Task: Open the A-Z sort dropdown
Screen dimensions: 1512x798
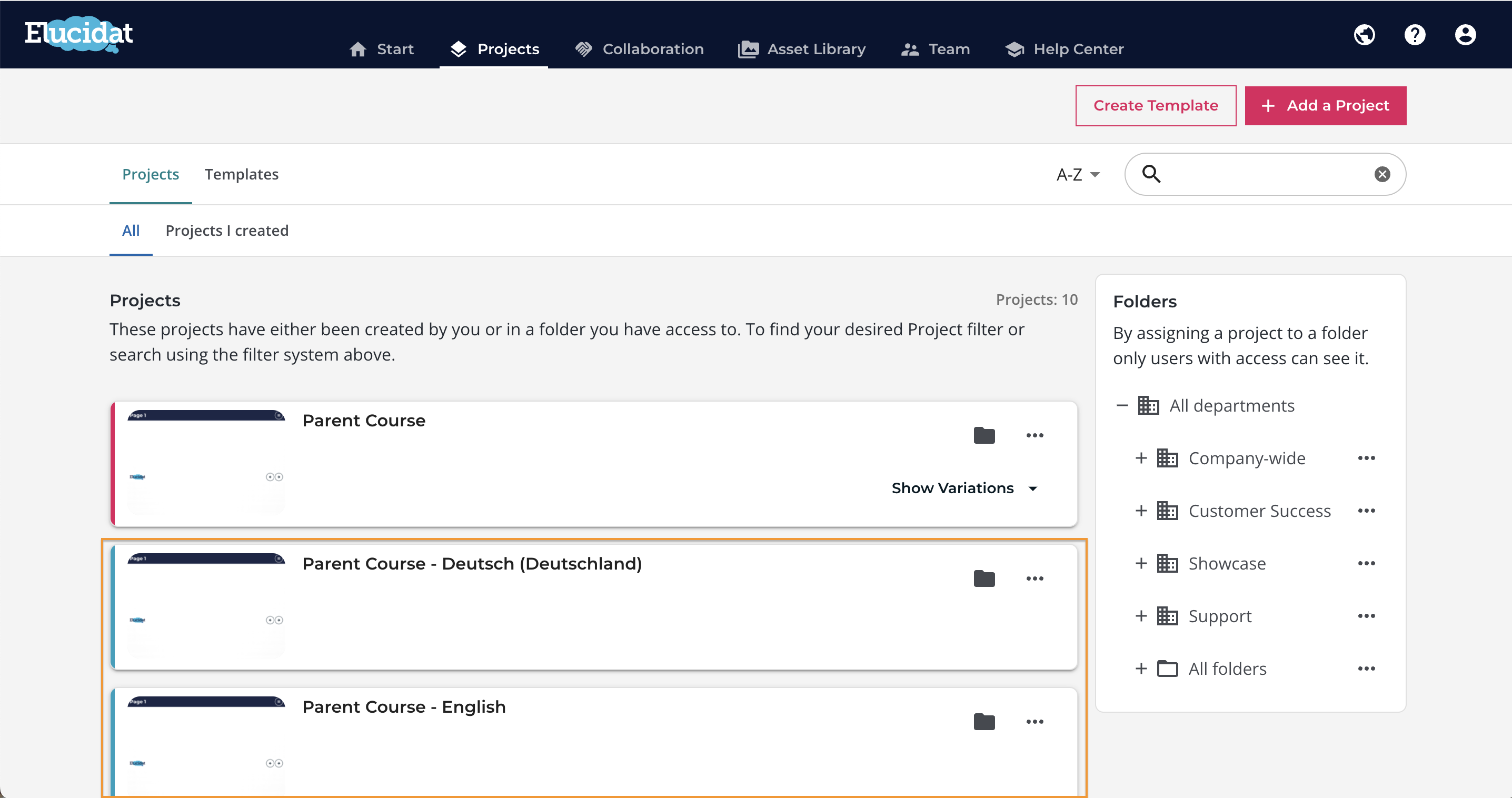Action: (x=1078, y=175)
